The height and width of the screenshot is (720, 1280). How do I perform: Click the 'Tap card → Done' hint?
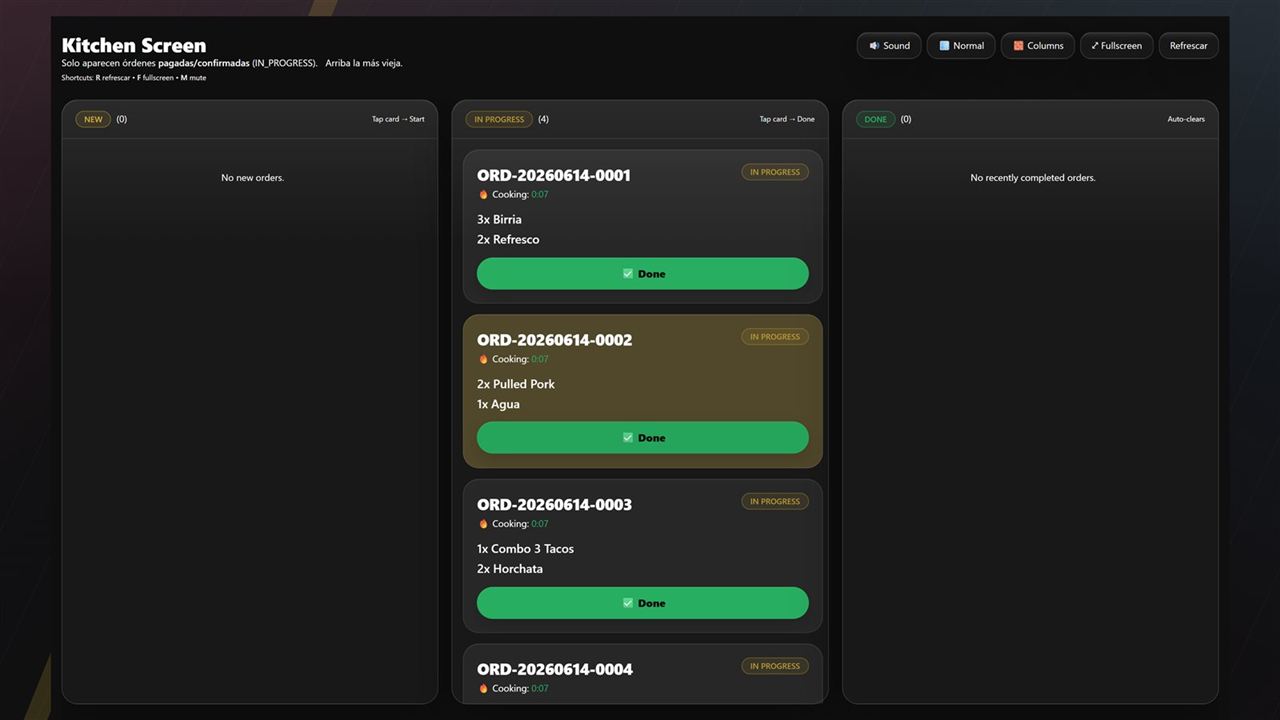click(787, 119)
